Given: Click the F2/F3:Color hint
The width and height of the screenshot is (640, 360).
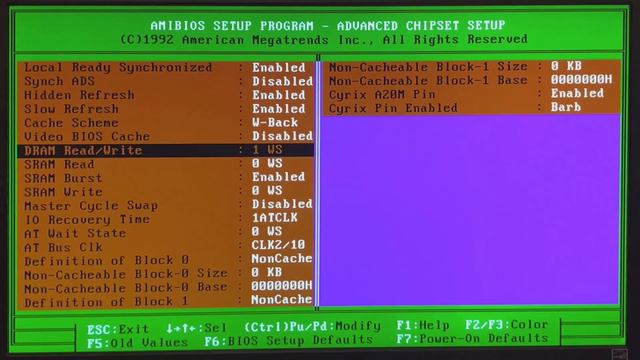Looking at the screenshot, I should point(507,325).
